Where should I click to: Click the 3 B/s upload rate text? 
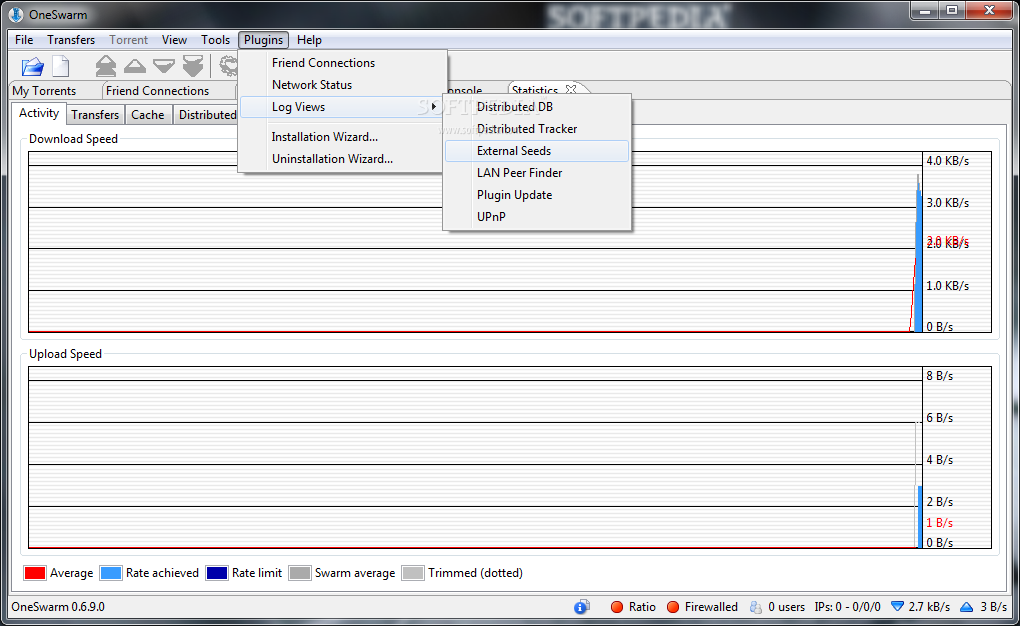pyautogui.click(x=994, y=607)
